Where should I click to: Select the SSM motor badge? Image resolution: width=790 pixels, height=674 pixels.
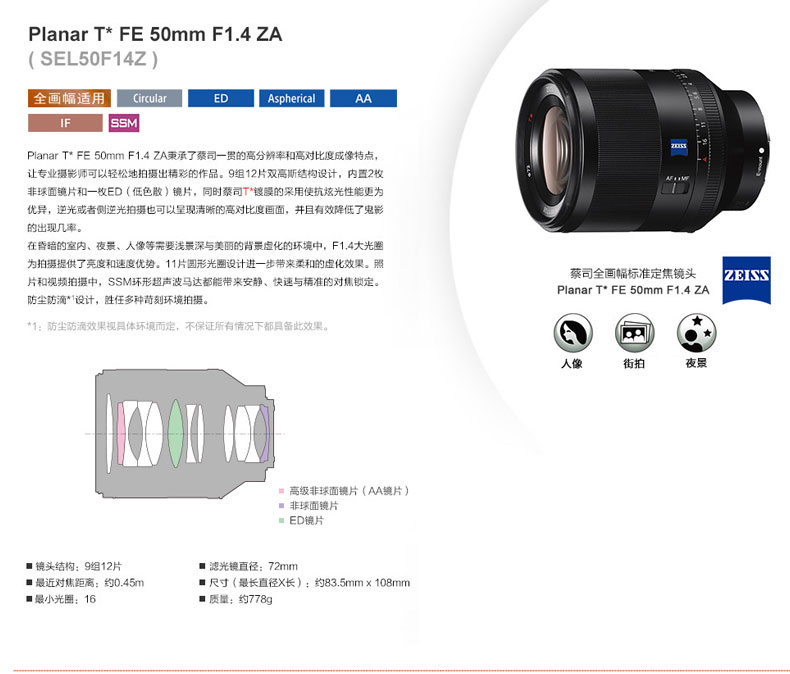(x=124, y=123)
